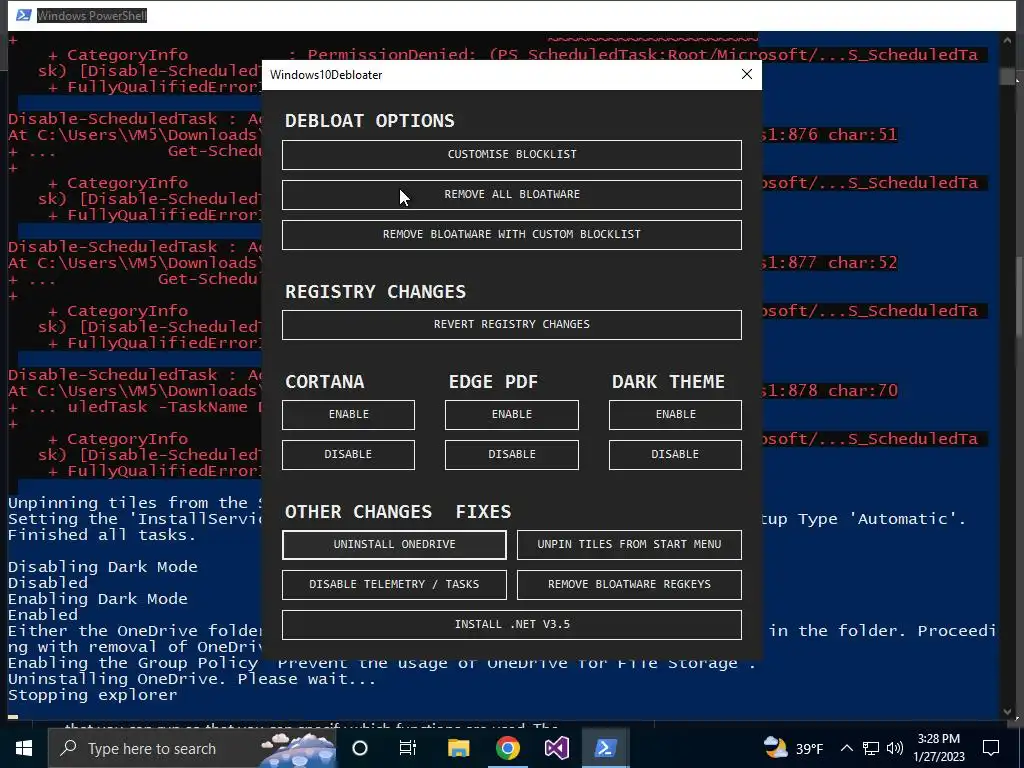The image size is (1024, 768).
Task: Enable Dark Theme
Action: click(675, 415)
